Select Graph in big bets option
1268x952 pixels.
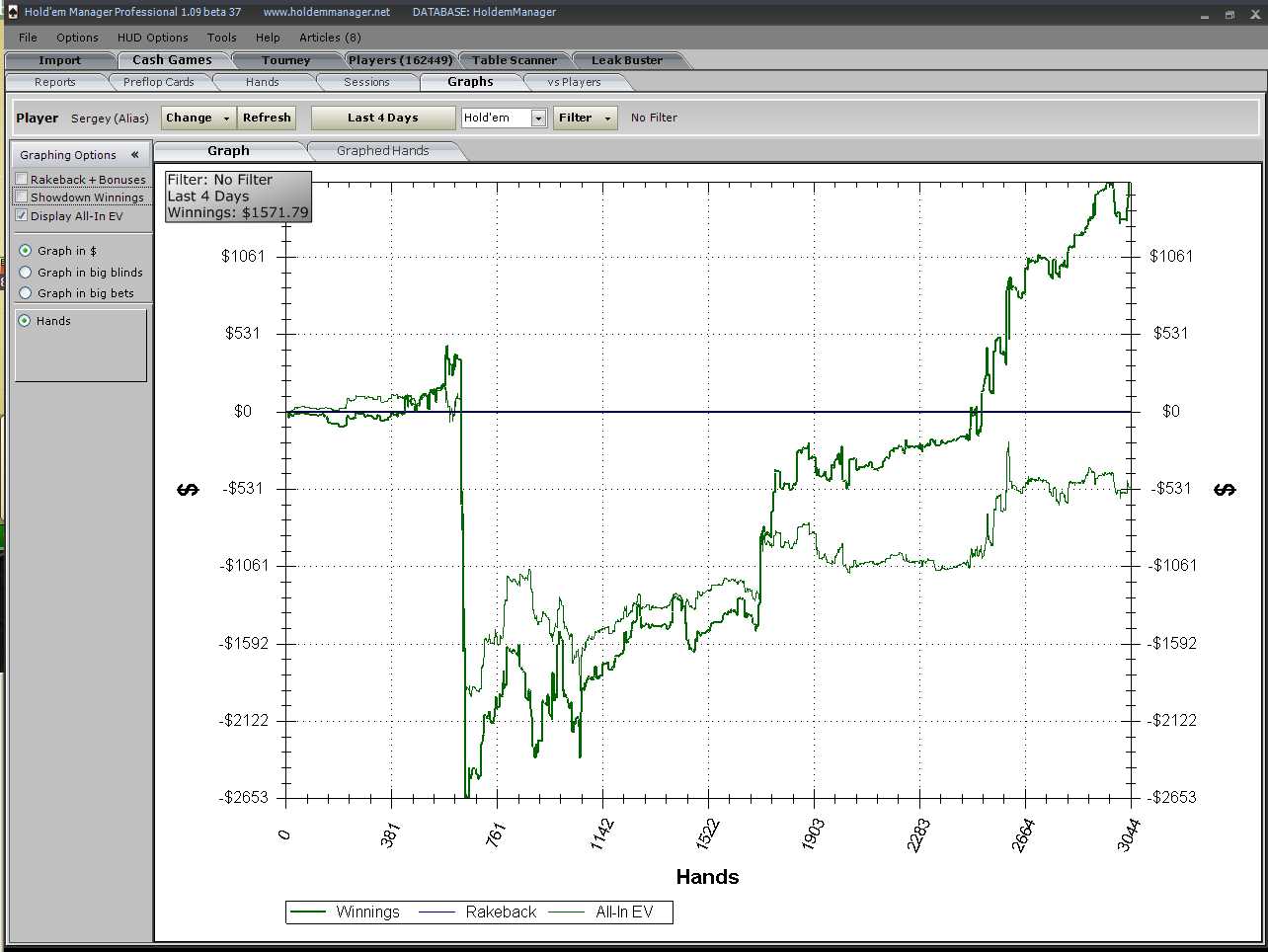click(x=26, y=293)
